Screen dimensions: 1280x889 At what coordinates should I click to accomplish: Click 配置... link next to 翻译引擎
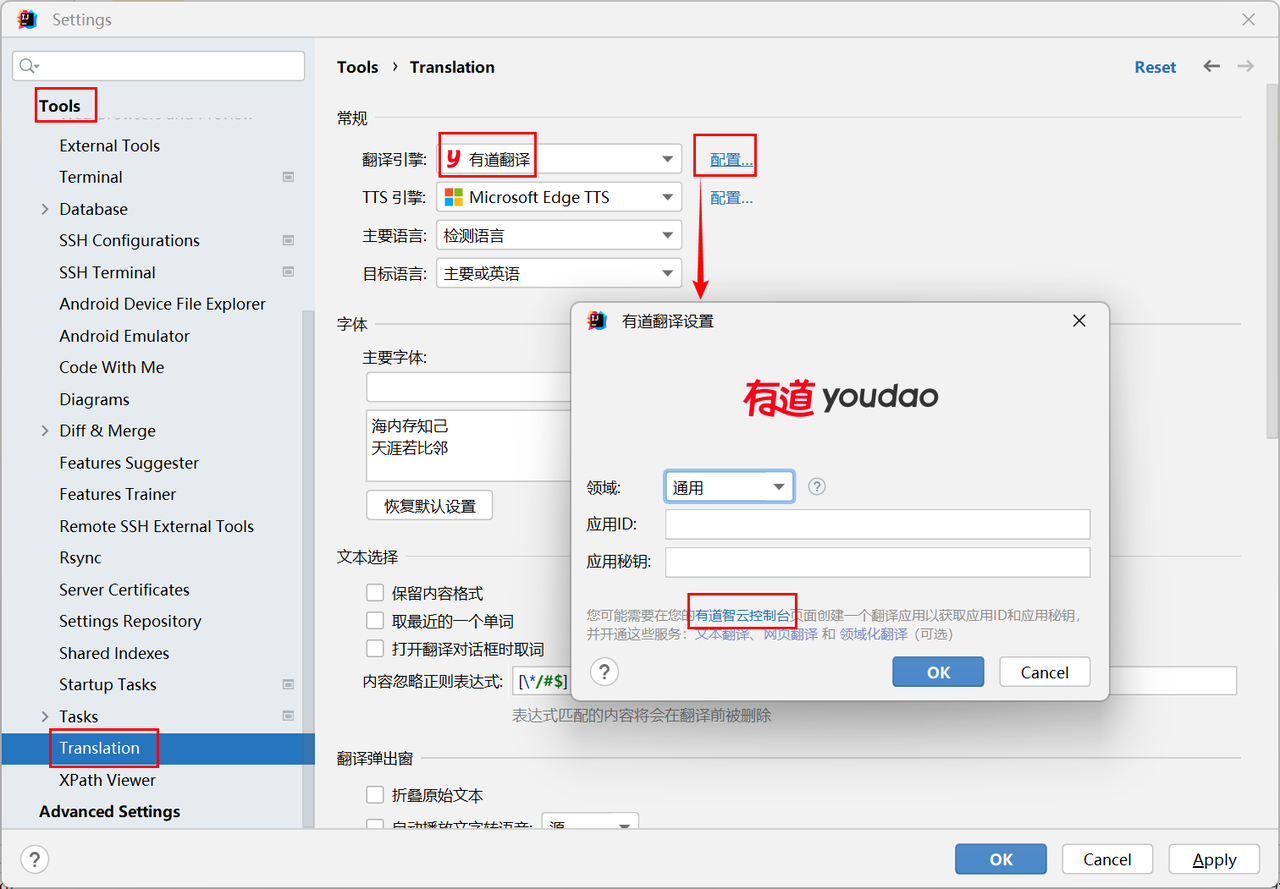click(731, 159)
